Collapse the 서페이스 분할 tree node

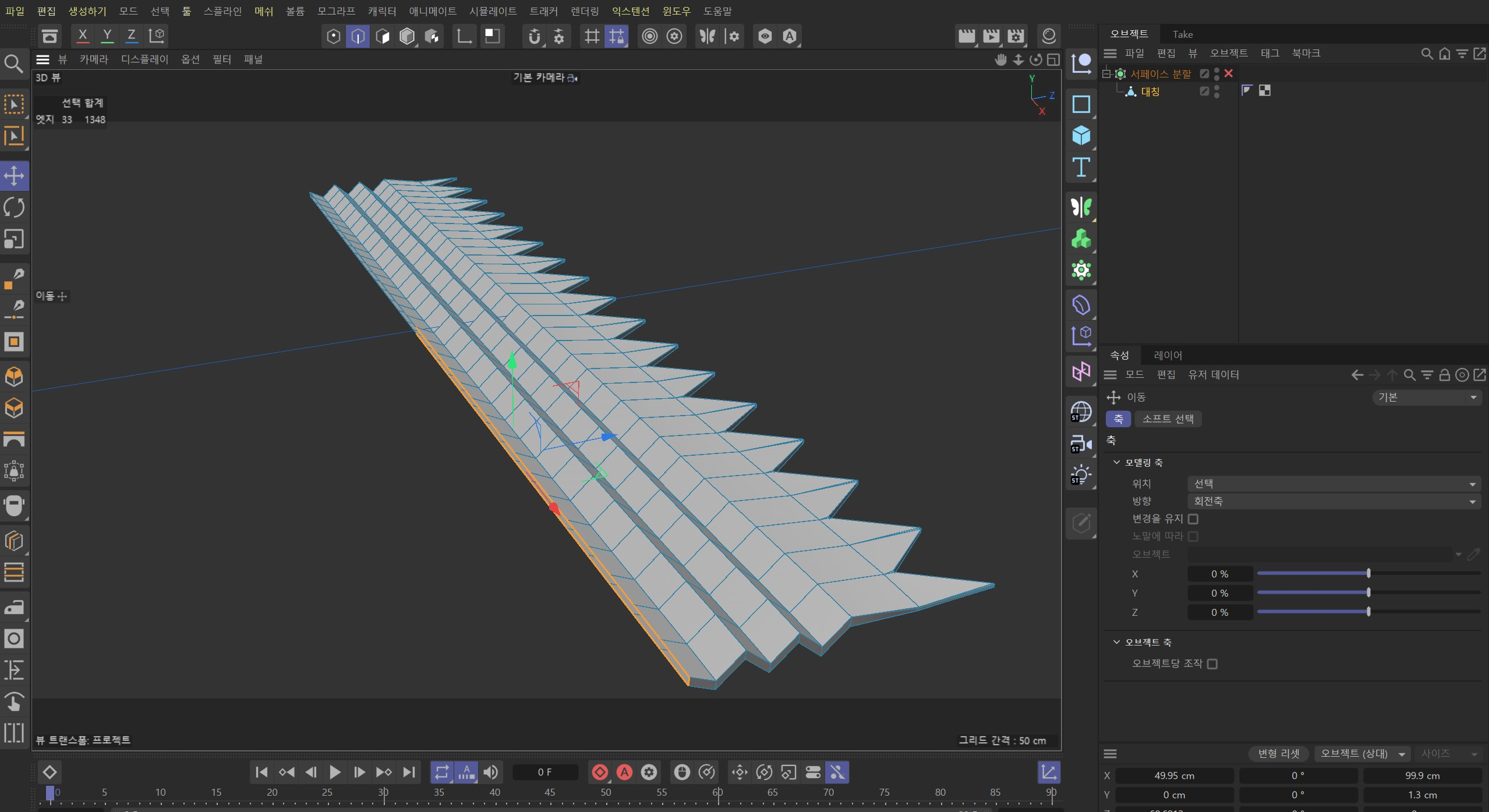tap(1106, 73)
